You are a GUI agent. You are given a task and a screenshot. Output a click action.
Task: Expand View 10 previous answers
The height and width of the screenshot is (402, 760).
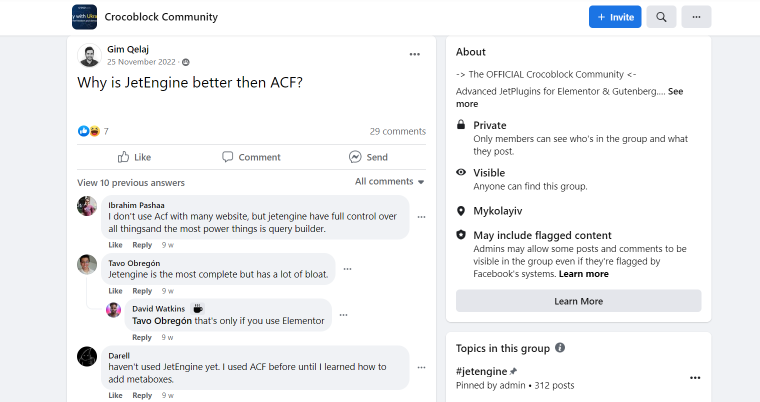point(131,183)
